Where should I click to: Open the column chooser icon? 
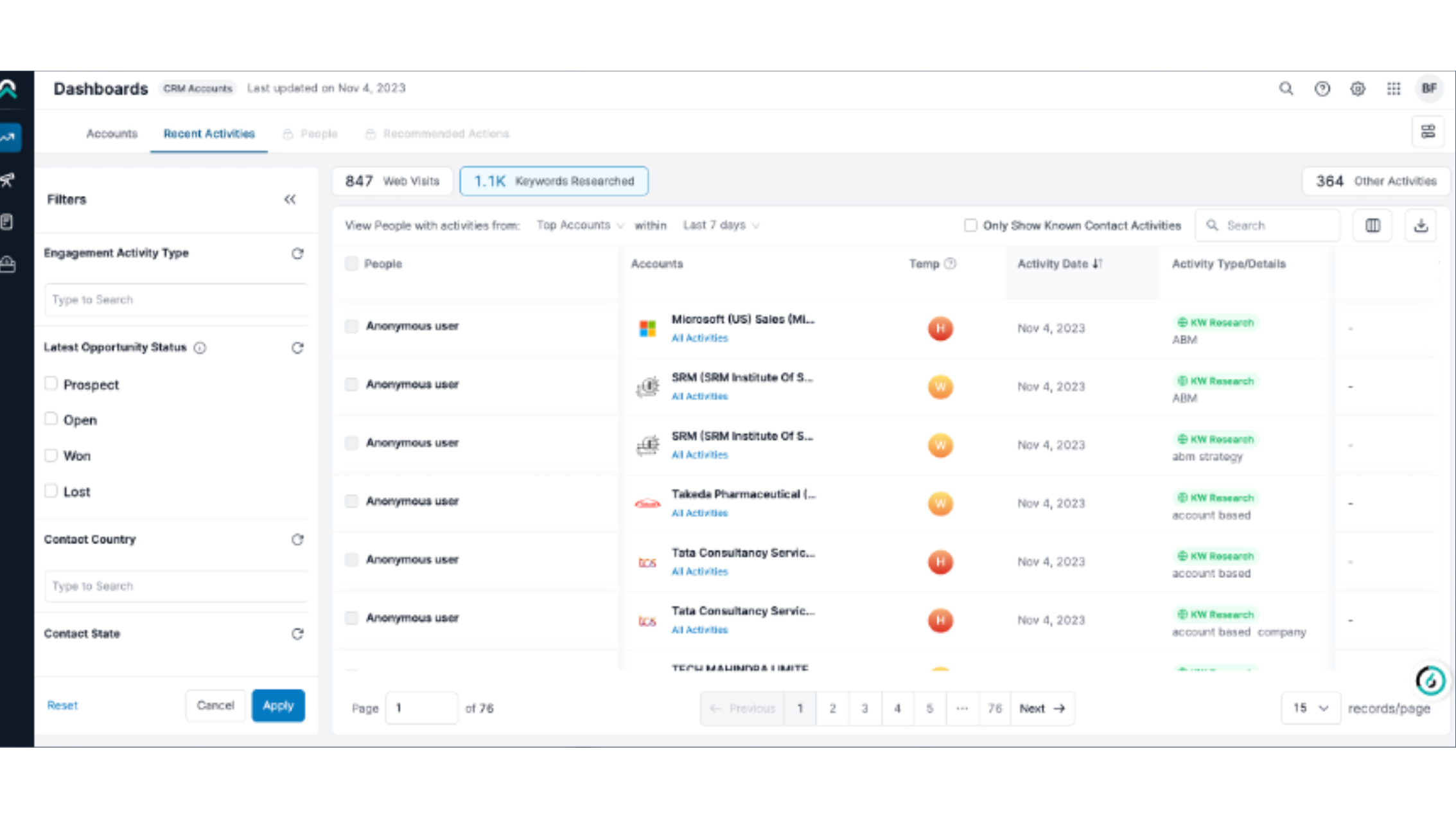tap(1373, 225)
